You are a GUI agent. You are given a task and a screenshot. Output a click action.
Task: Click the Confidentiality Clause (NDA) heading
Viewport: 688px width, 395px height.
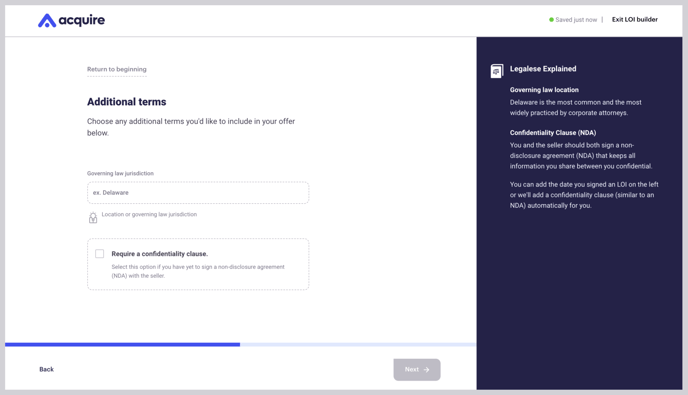point(553,133)
